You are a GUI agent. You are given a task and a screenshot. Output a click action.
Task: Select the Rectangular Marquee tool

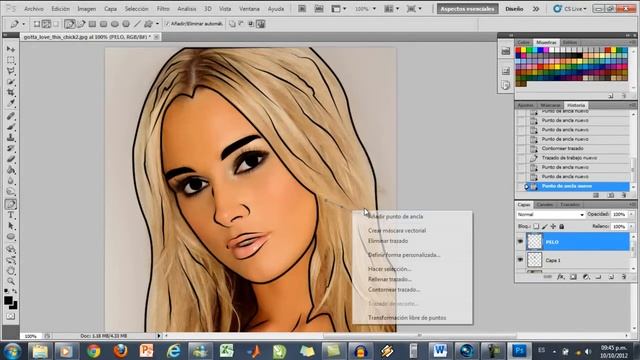(x=11, y=60)
